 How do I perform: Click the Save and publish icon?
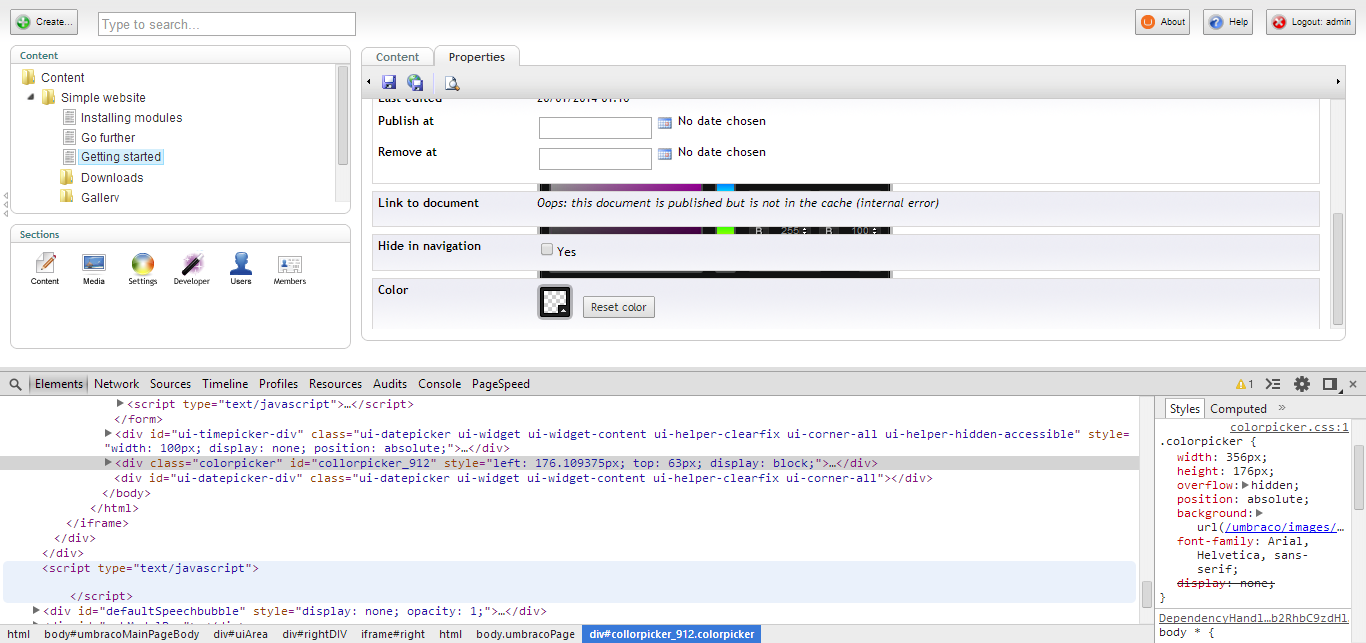[x=415, y=82]
